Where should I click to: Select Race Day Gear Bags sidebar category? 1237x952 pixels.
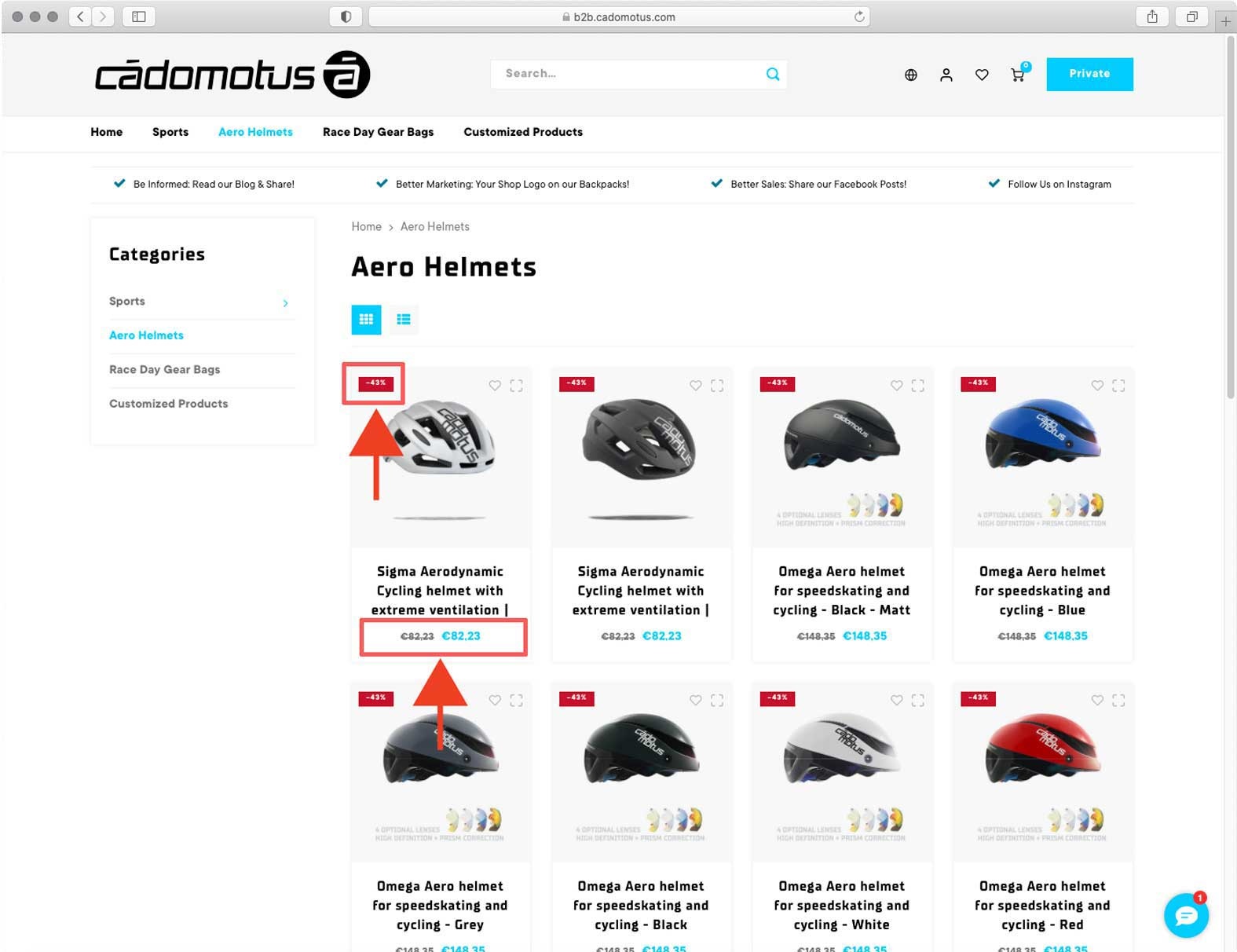[164, 369]
